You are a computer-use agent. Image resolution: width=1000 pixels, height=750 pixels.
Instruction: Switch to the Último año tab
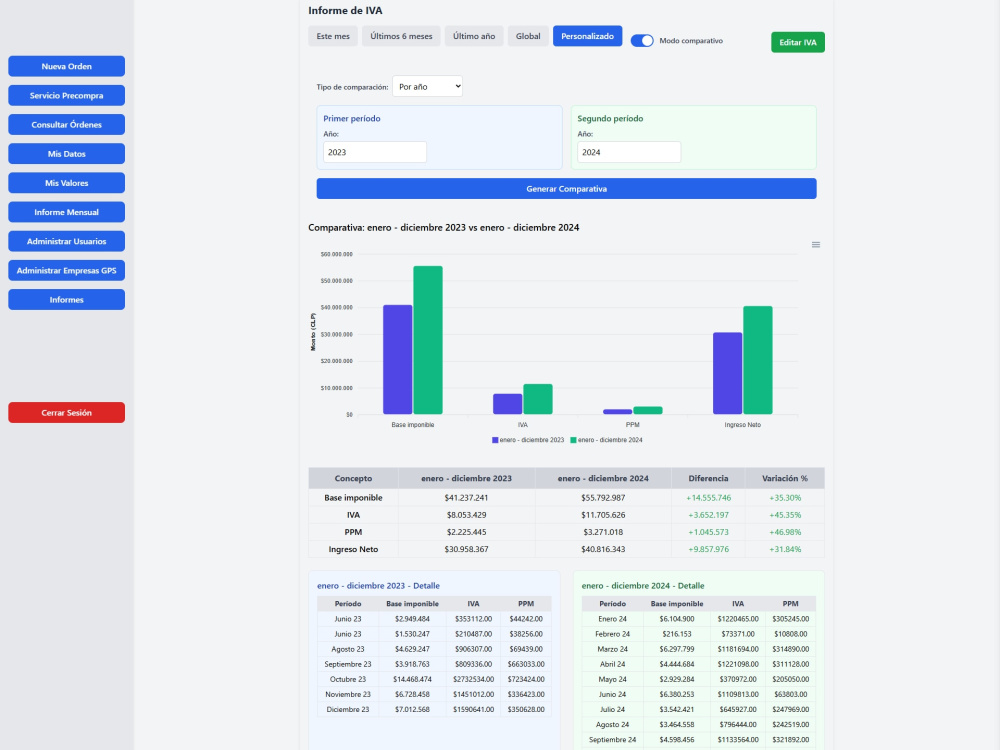[474, 36]
